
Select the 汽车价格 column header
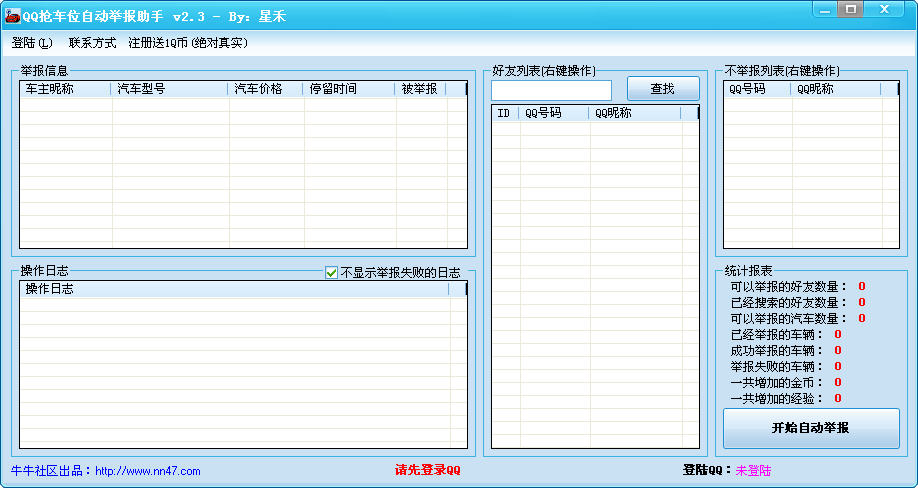[265, 89]
